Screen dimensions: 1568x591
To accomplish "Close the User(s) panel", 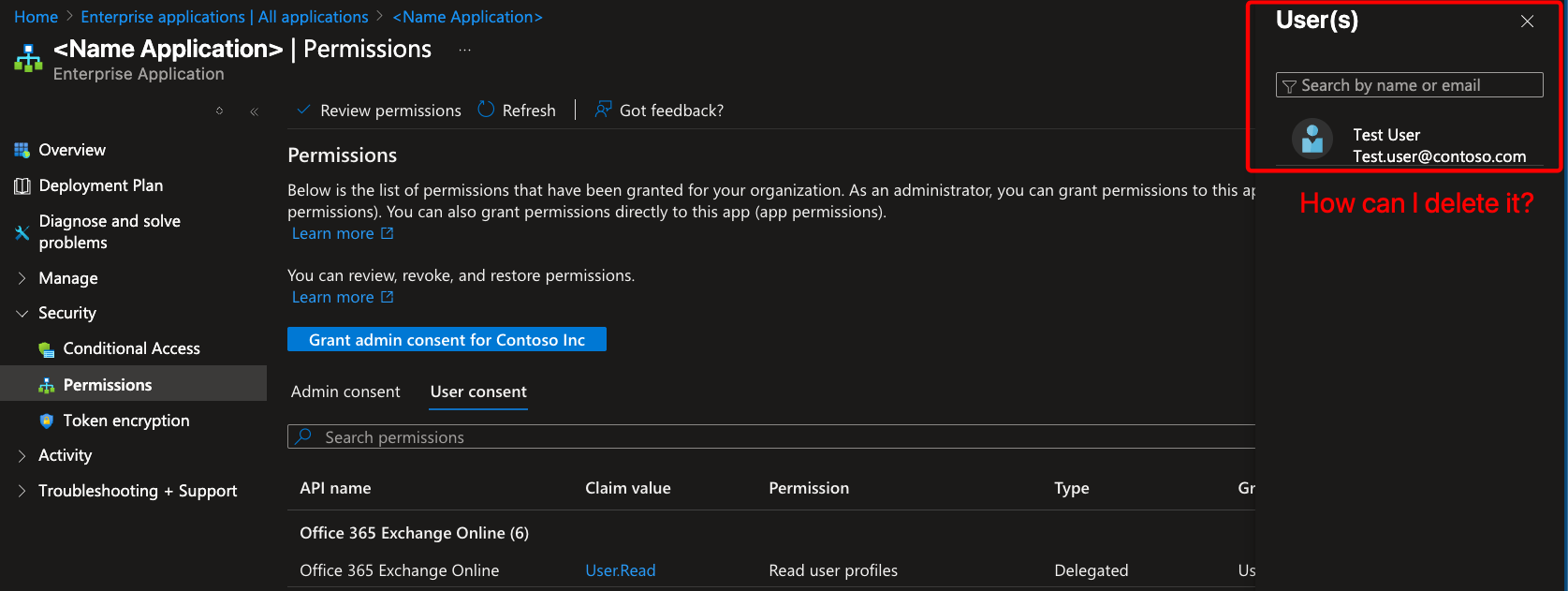I will (x=1527, y=22).
